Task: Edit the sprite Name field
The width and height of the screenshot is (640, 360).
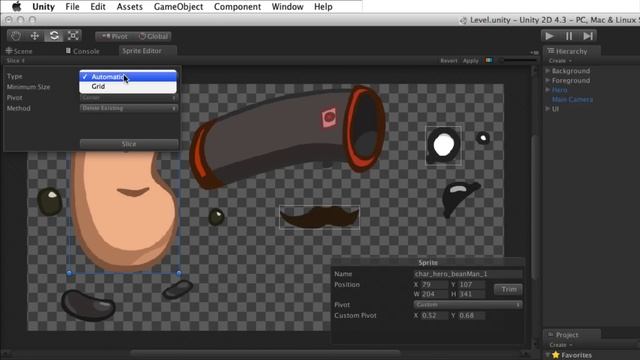Action: (468, 274)
